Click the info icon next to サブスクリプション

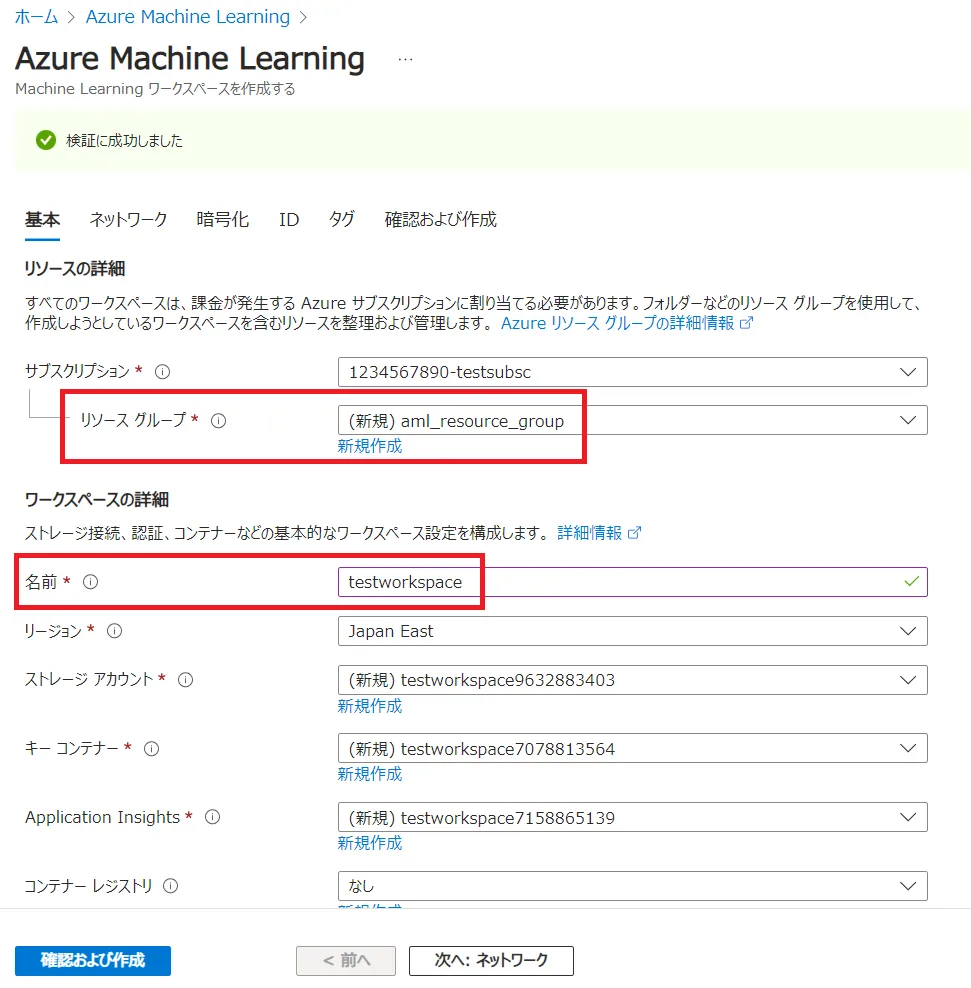[x=163, y=372]
